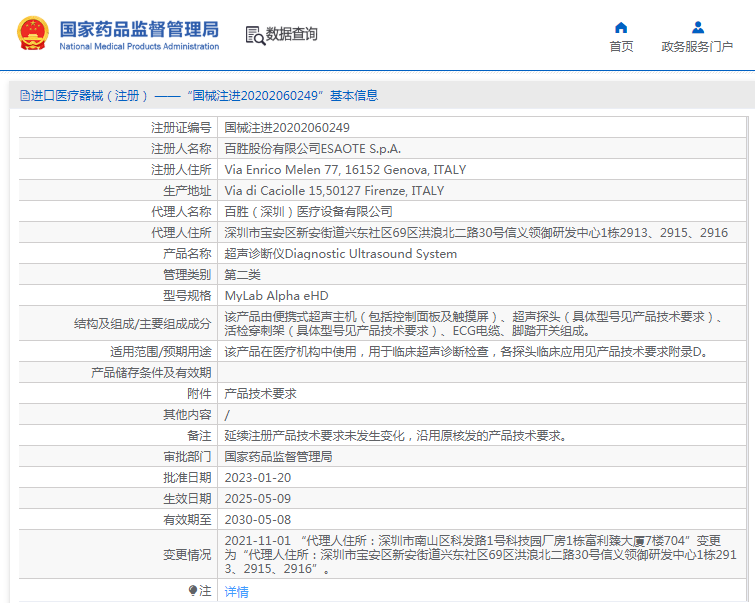This screenshot has height=603, width=755.
Task: Click the NMPA national emblem logo
Action: [x=33, y=33]
